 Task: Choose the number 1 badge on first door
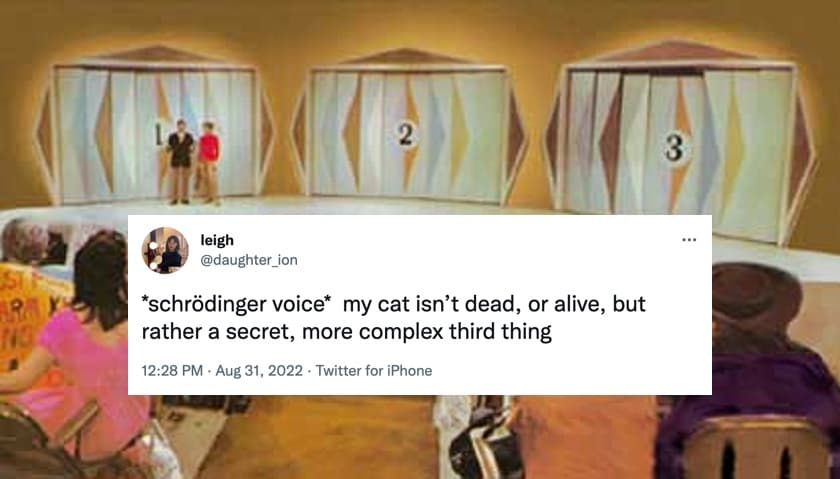click(x=159, y=132)
